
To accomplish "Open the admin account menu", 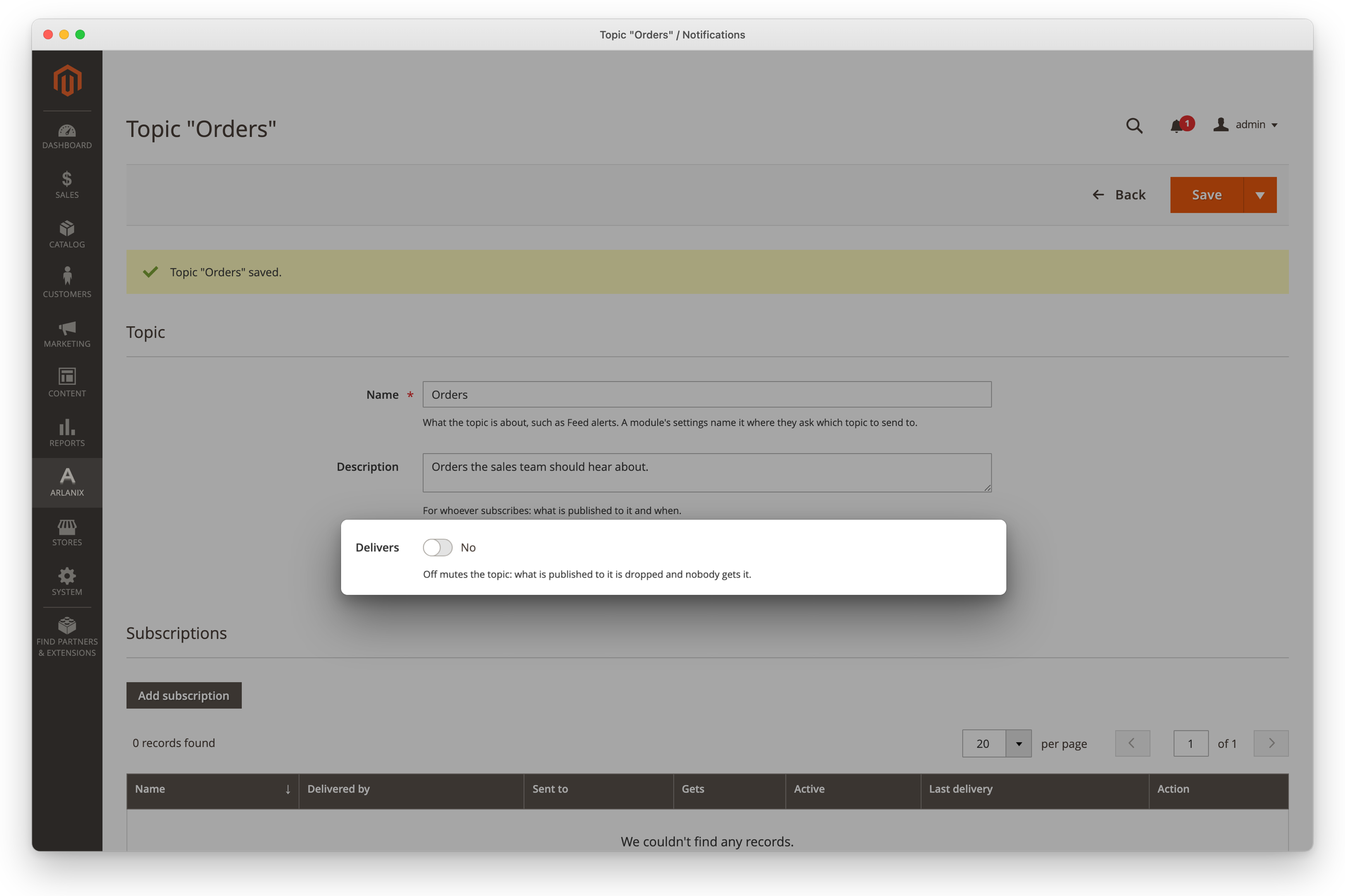I will coord(1245,124).
